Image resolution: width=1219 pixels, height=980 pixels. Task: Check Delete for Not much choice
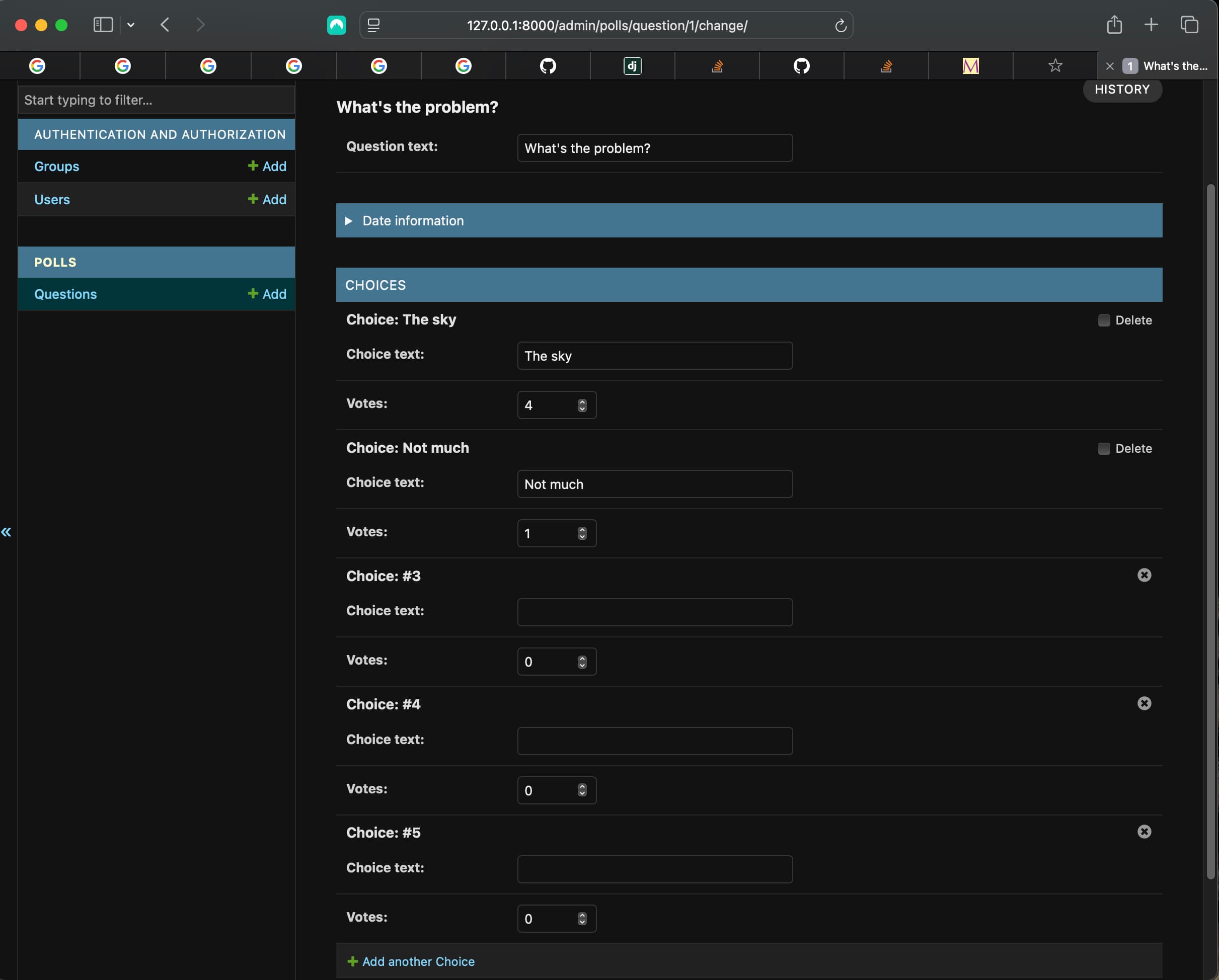pyautogui.click(x=1104, y=449)
